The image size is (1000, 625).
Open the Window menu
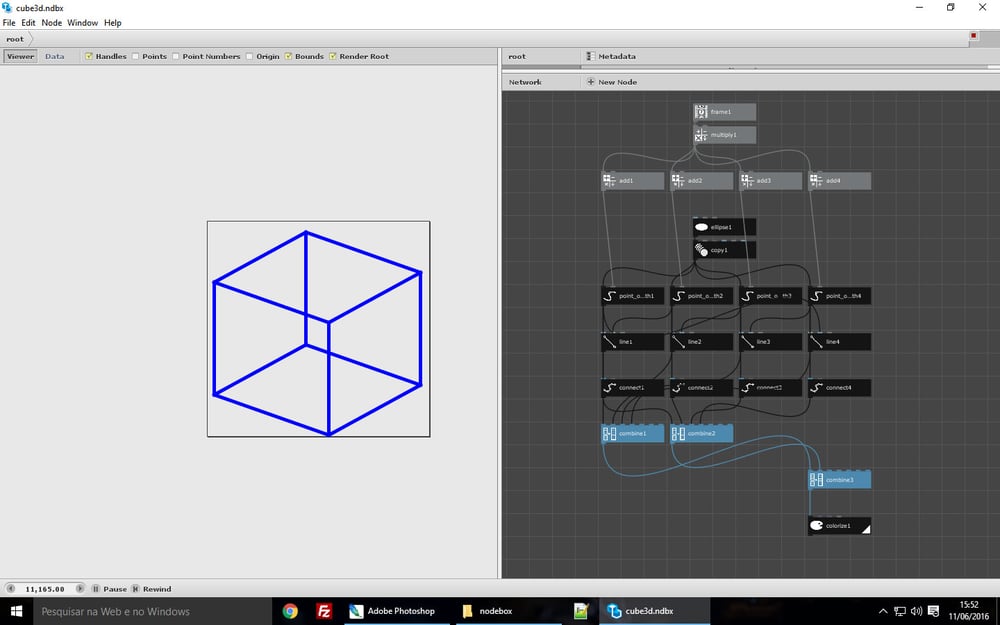pyautogui.click(x=83, y=22)
